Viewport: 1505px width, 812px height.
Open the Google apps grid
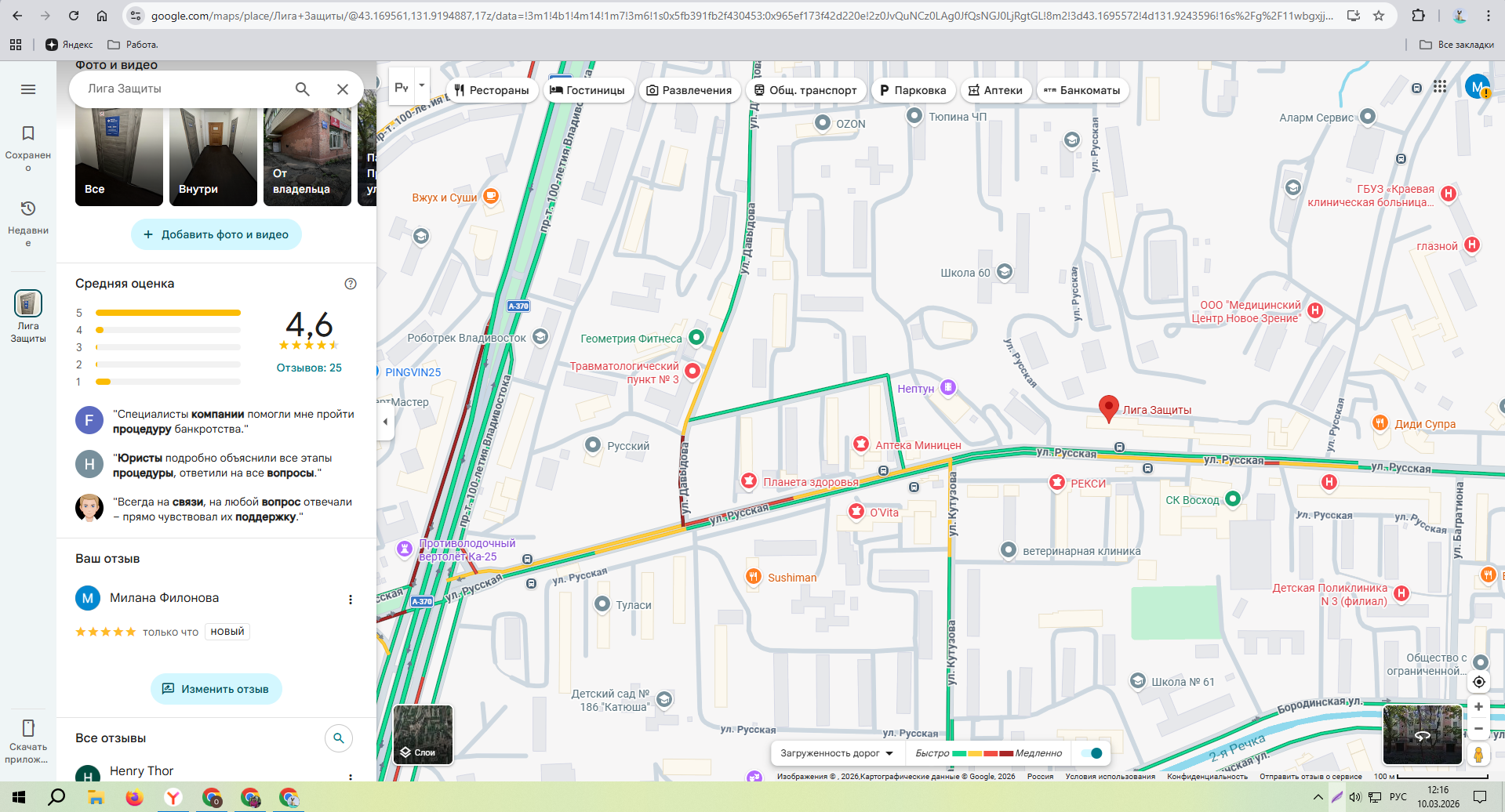pyautogui.click(x=1440, y=87)
